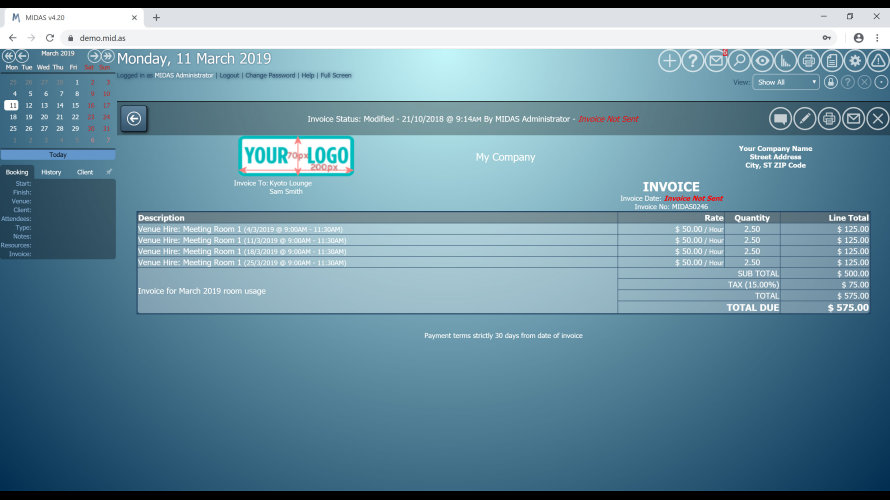Open browser profile account icon

pyautogui.click(x=858, y=38)
